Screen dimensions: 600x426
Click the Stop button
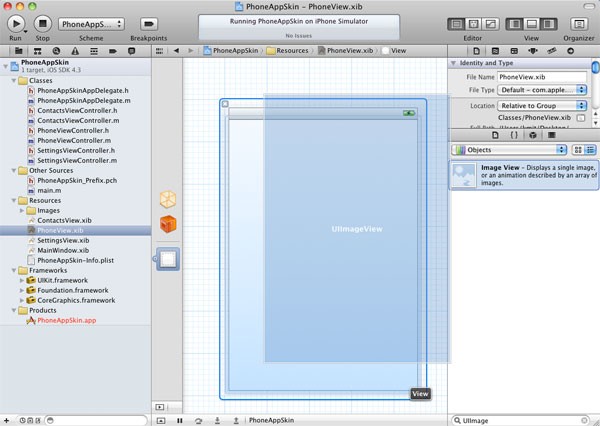(x=42, y=24)
